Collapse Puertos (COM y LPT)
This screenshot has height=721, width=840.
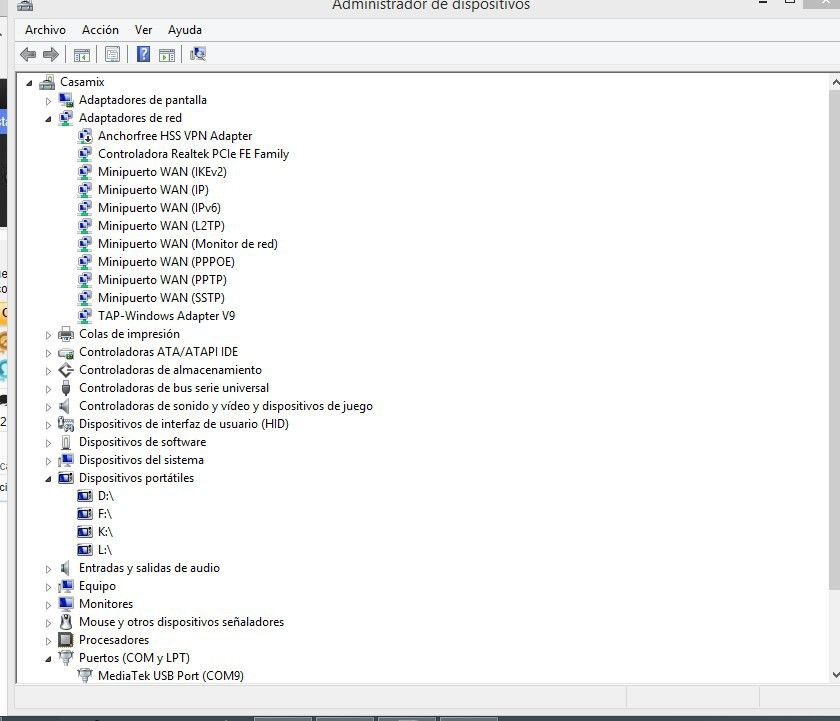tap(48, 659)
